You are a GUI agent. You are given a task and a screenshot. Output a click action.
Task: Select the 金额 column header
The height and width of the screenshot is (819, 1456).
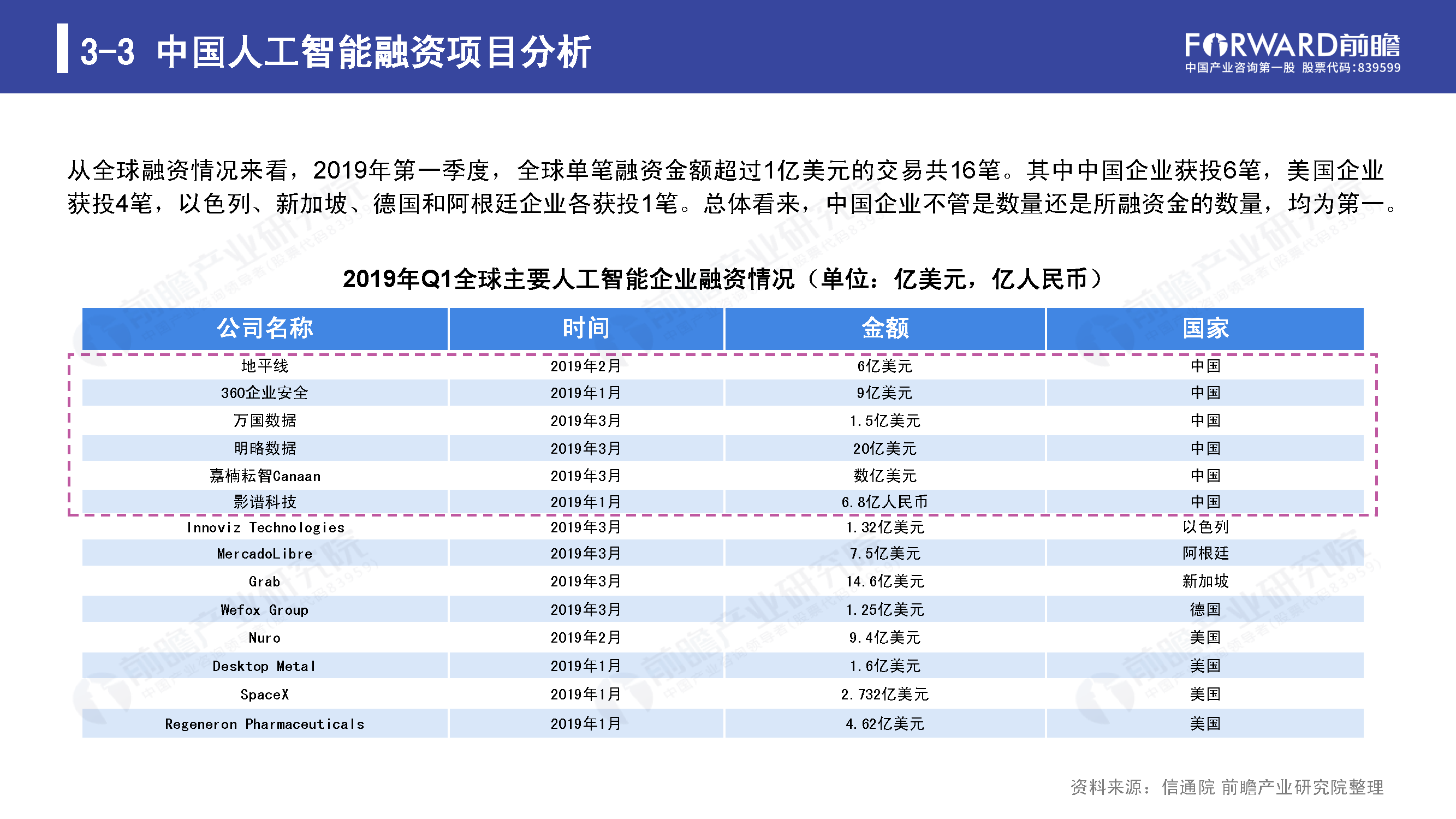(x=884, y=328)
